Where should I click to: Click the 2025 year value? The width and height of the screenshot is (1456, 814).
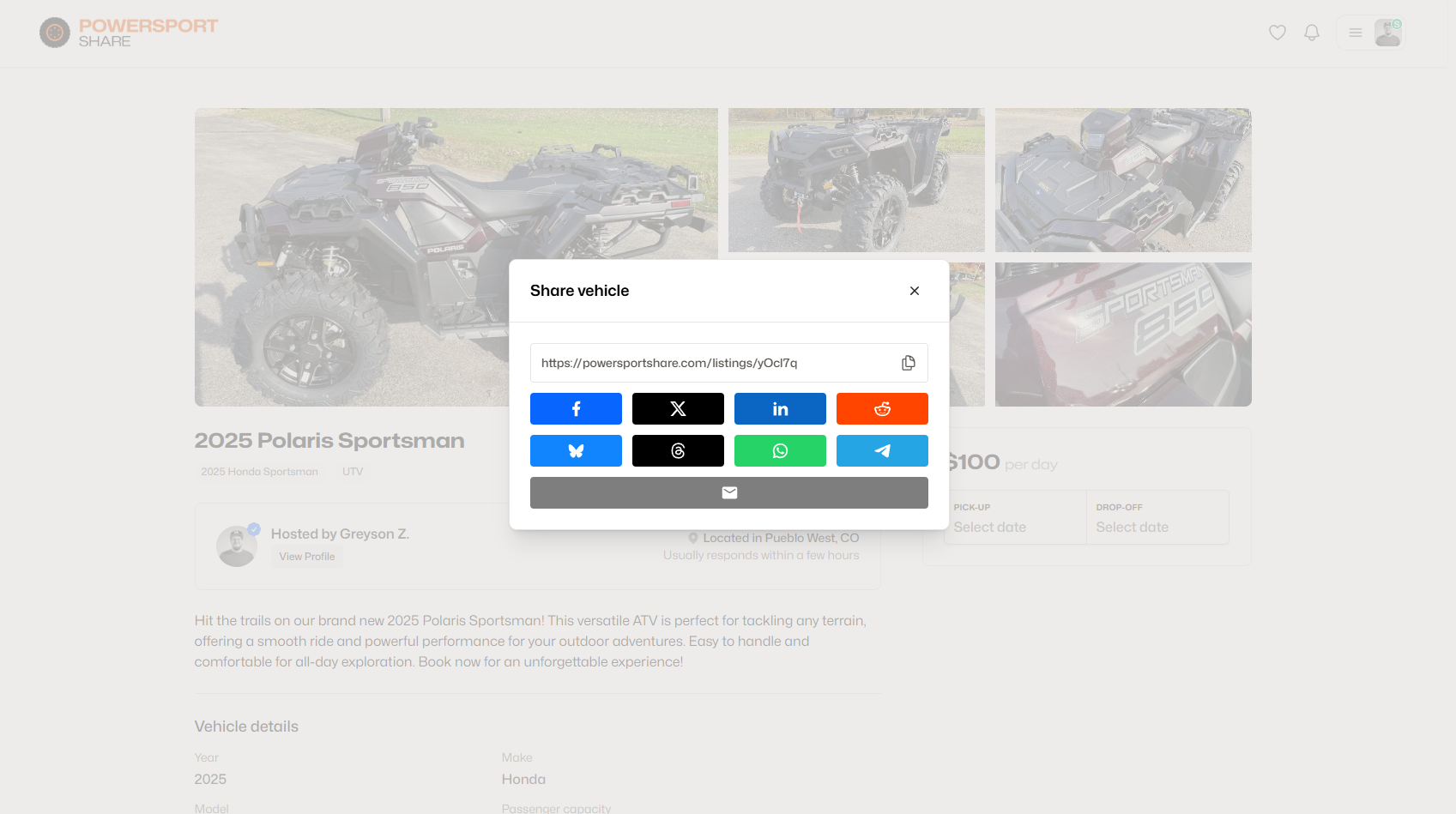click(x=210, y=779)
